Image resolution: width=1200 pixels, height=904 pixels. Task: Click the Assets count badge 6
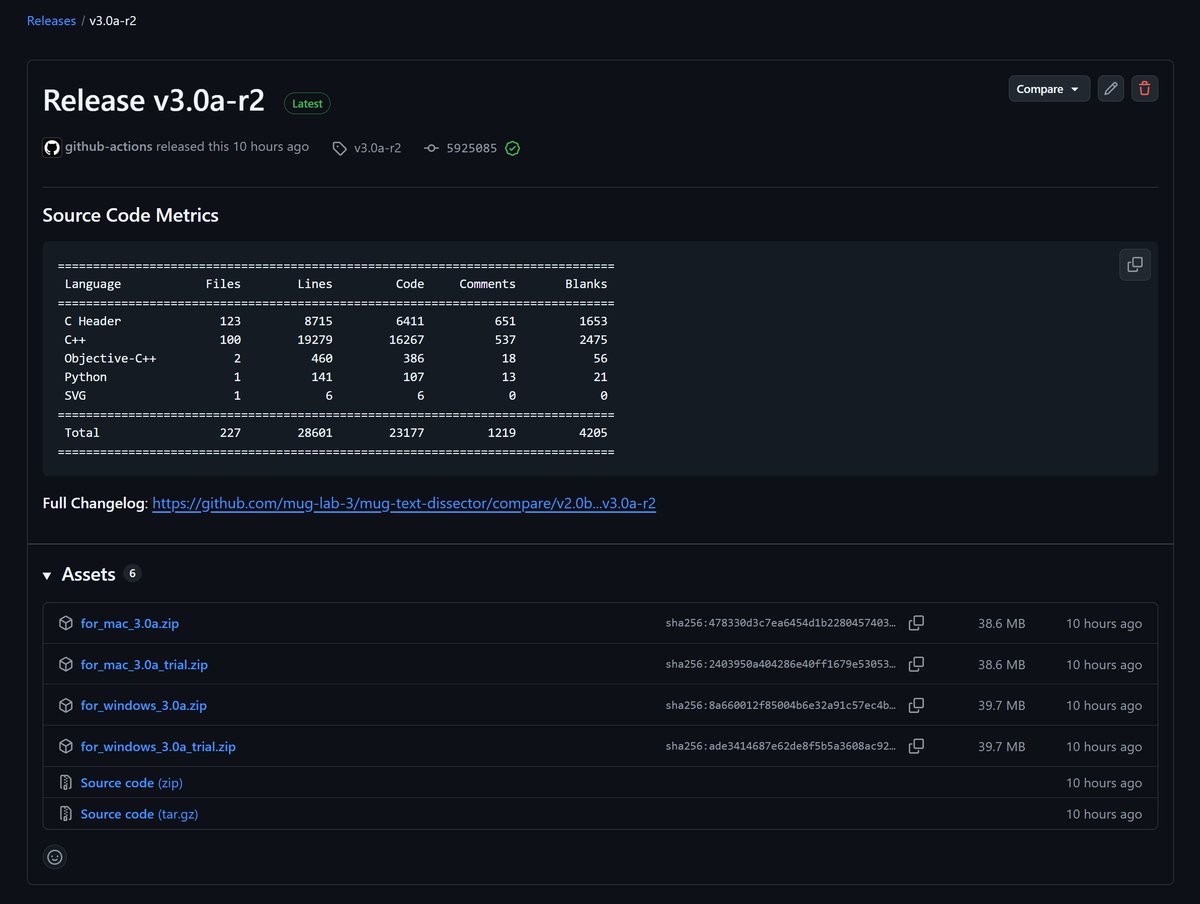pos(133,574)
